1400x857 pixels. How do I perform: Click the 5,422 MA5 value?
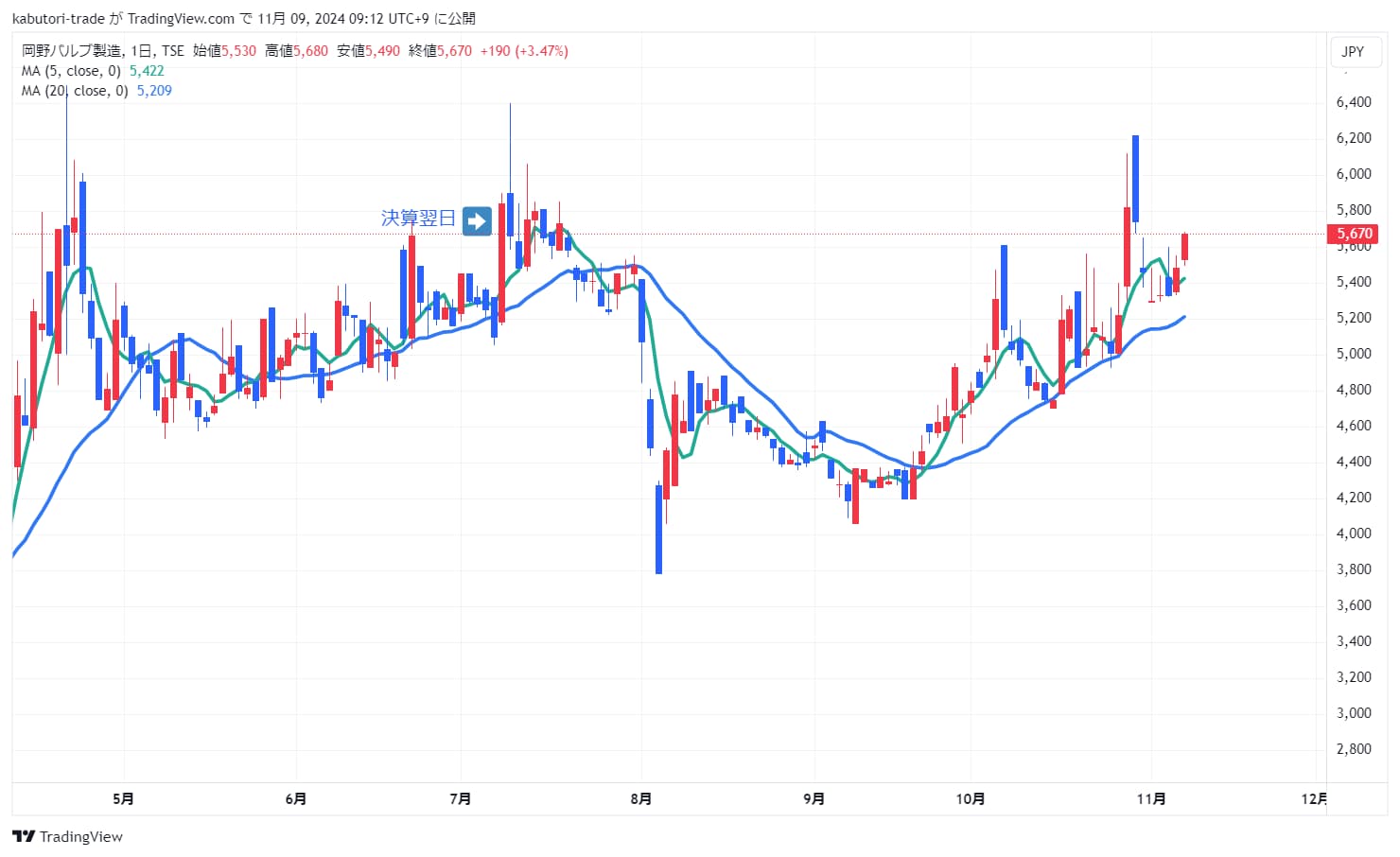click(x=147, y=71)
